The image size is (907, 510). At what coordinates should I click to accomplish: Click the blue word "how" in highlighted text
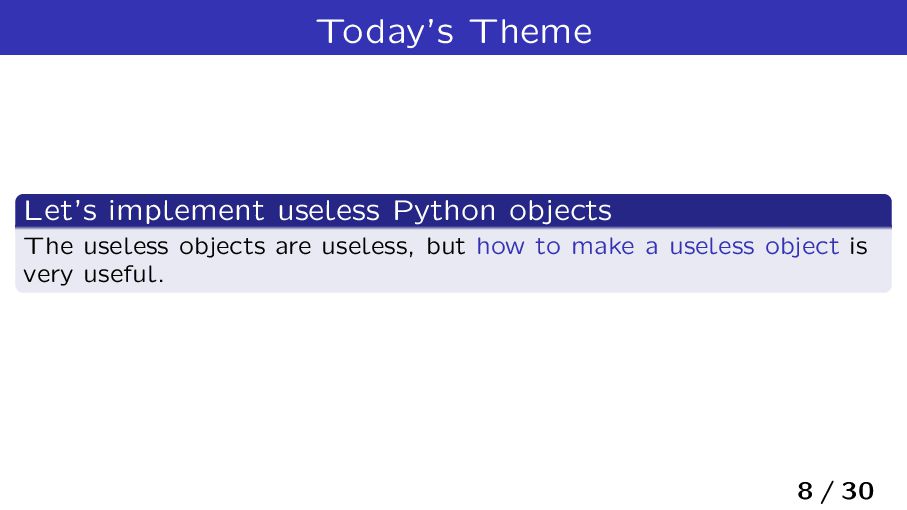[500, 247]
